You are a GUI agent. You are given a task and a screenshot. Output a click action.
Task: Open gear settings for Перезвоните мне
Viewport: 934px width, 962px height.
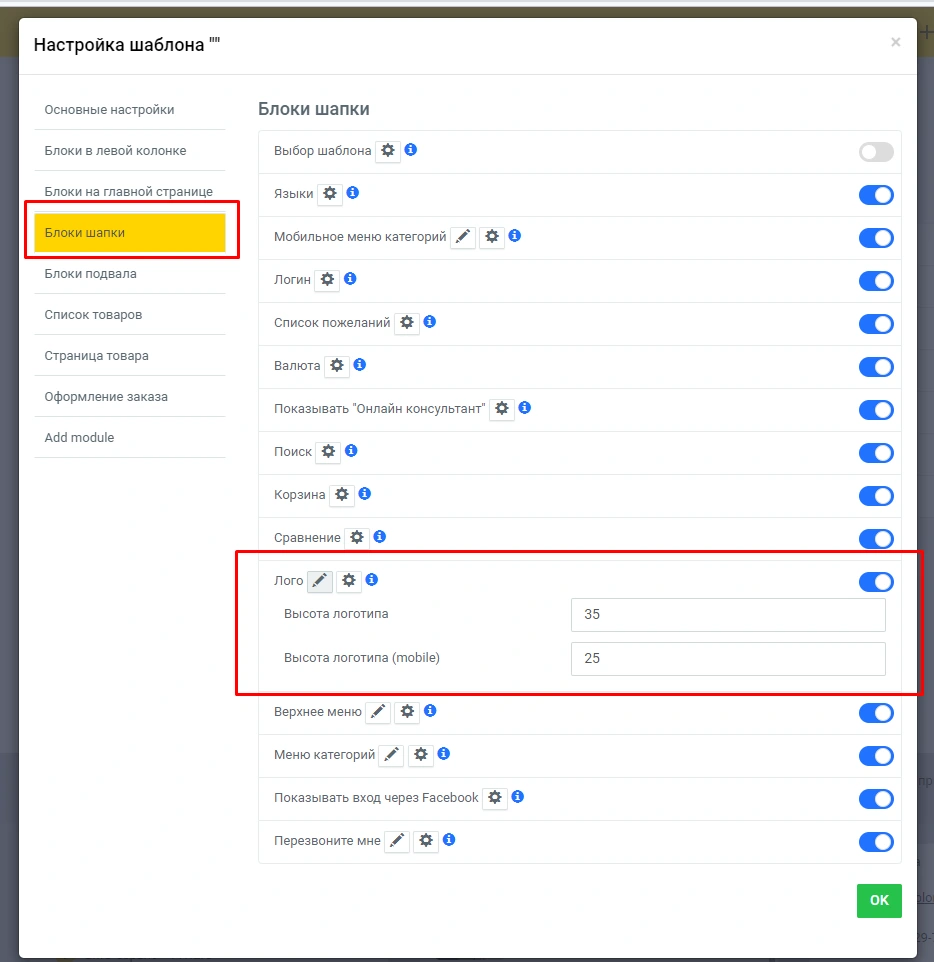(426, 841)
